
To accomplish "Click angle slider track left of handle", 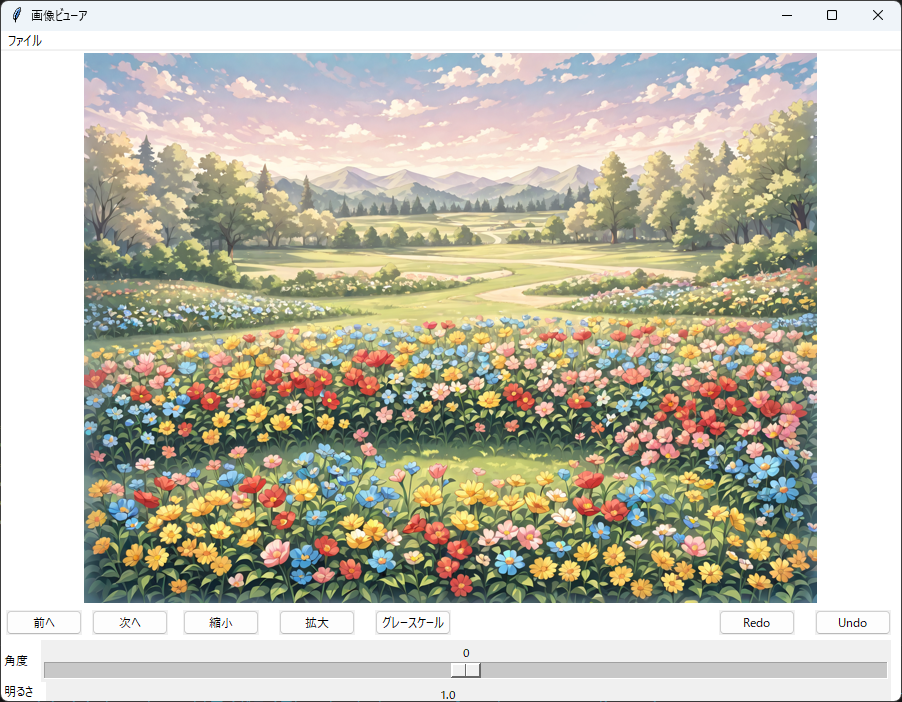I will (250, 670).
